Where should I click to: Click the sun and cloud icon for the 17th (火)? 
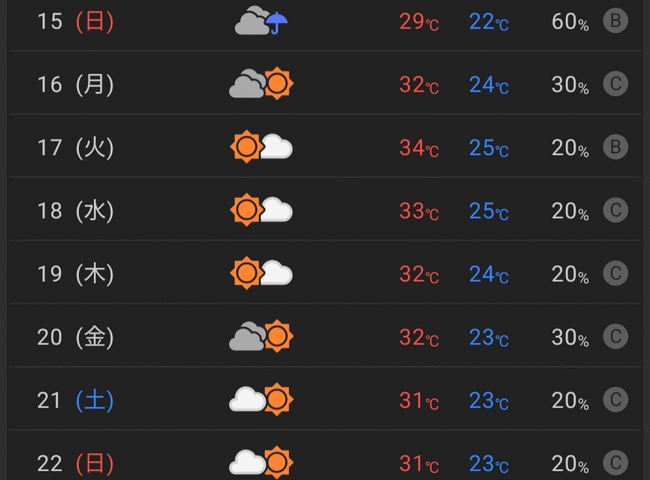pos(261,147)
